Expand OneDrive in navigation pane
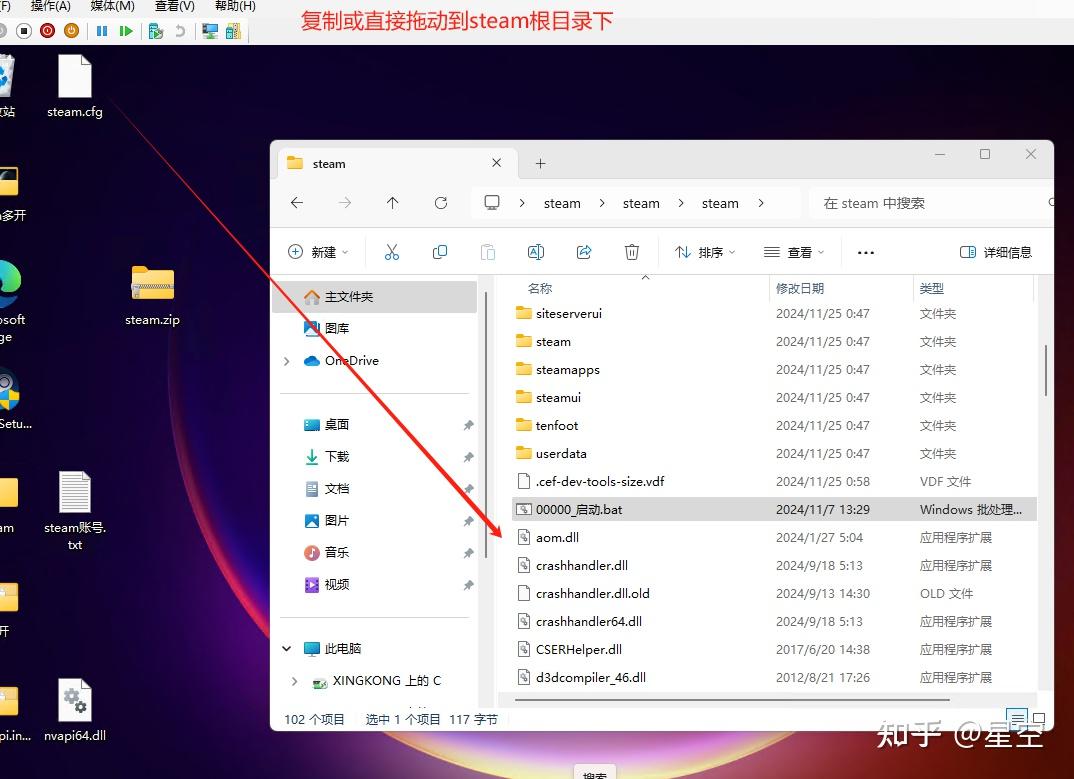The image size is (1074, 779). point(286,361)
